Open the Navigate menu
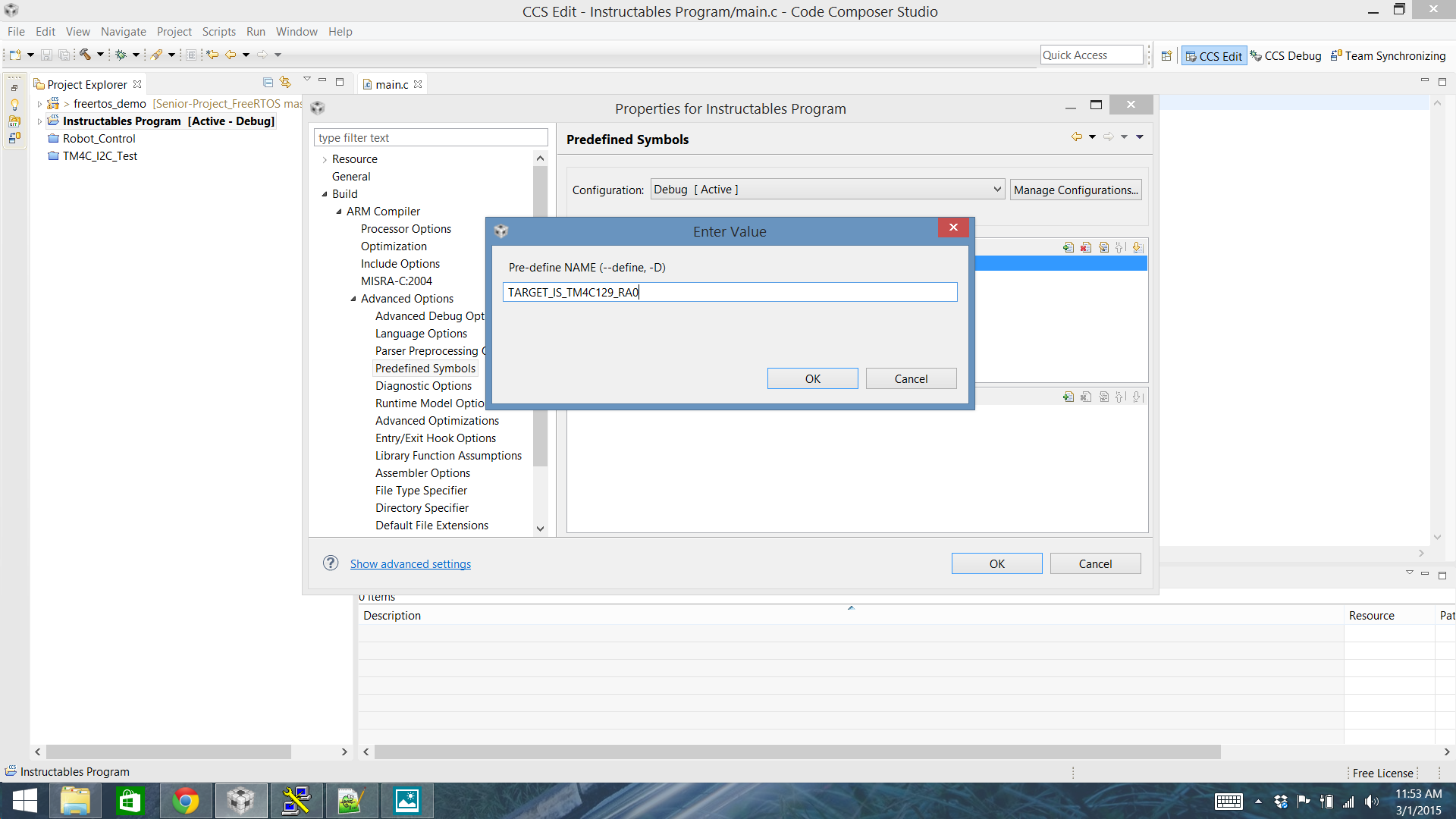Viewport: 1456px width, 819px height. [123, 31]
